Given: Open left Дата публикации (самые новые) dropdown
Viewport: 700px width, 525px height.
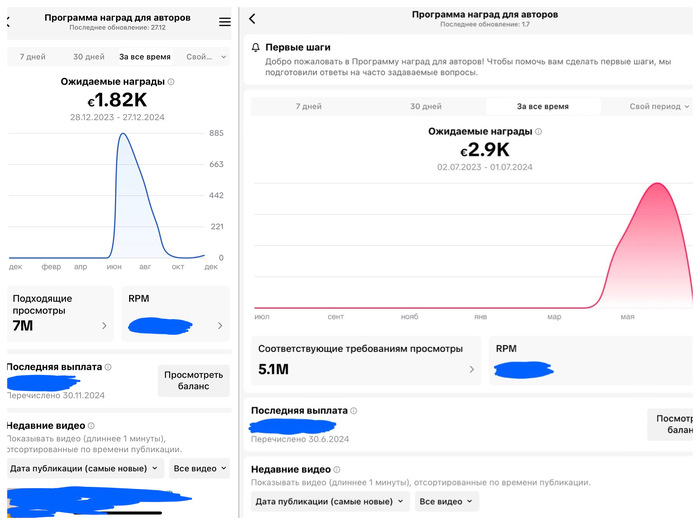Looking at the screenshot, I should point(84,468).
